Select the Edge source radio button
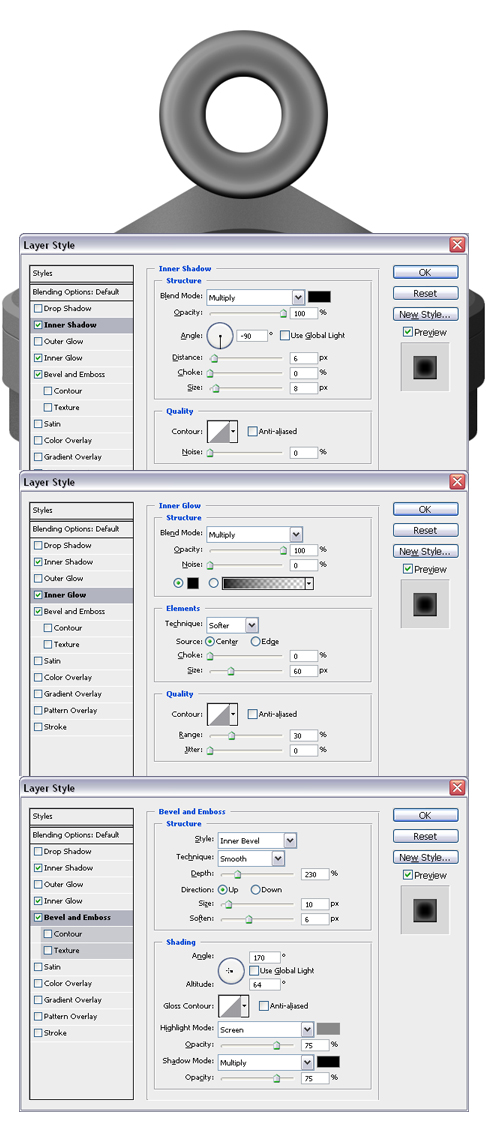488x1133 pixels. [255, 641]
